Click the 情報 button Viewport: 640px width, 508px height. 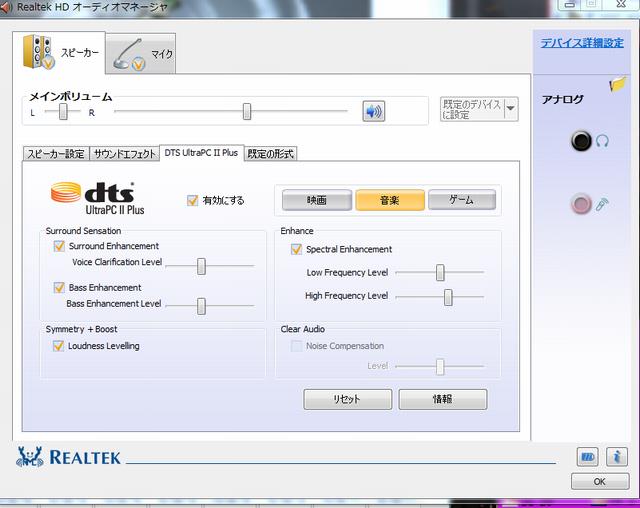(x=442, y=399)
